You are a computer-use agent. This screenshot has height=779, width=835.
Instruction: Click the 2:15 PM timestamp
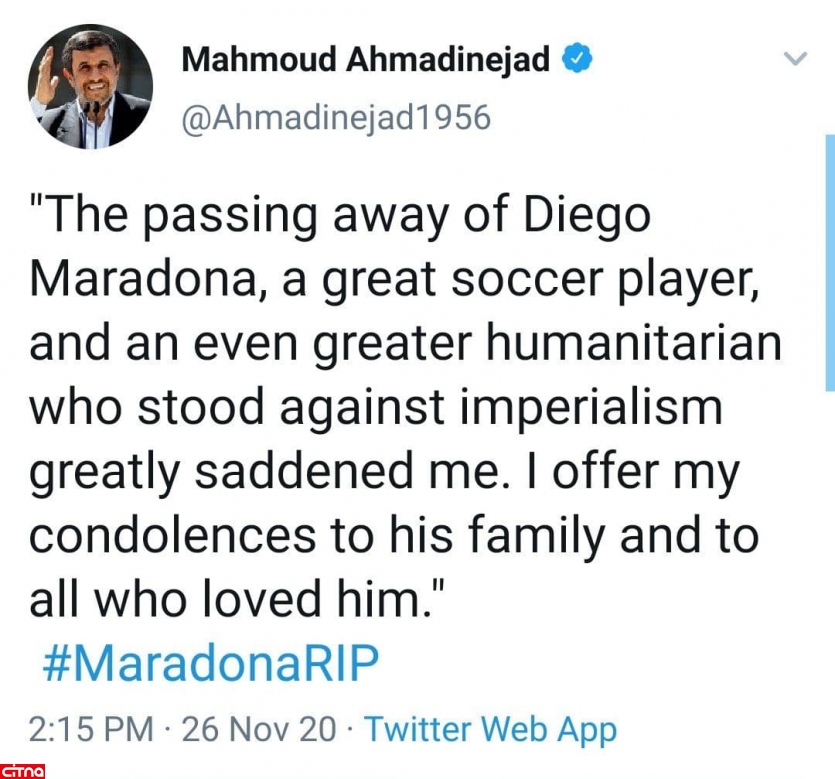92,730
